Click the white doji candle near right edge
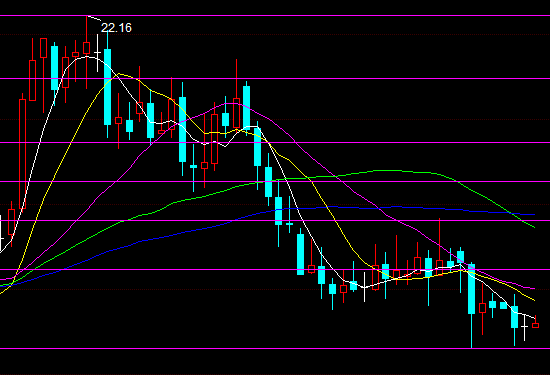This screenshot has height=375, width=550. tap(524, 327)
